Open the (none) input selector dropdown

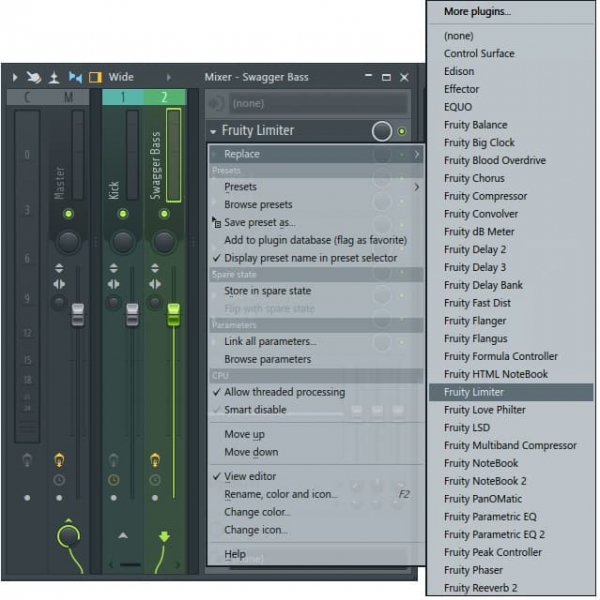click(x=318, y=104)
